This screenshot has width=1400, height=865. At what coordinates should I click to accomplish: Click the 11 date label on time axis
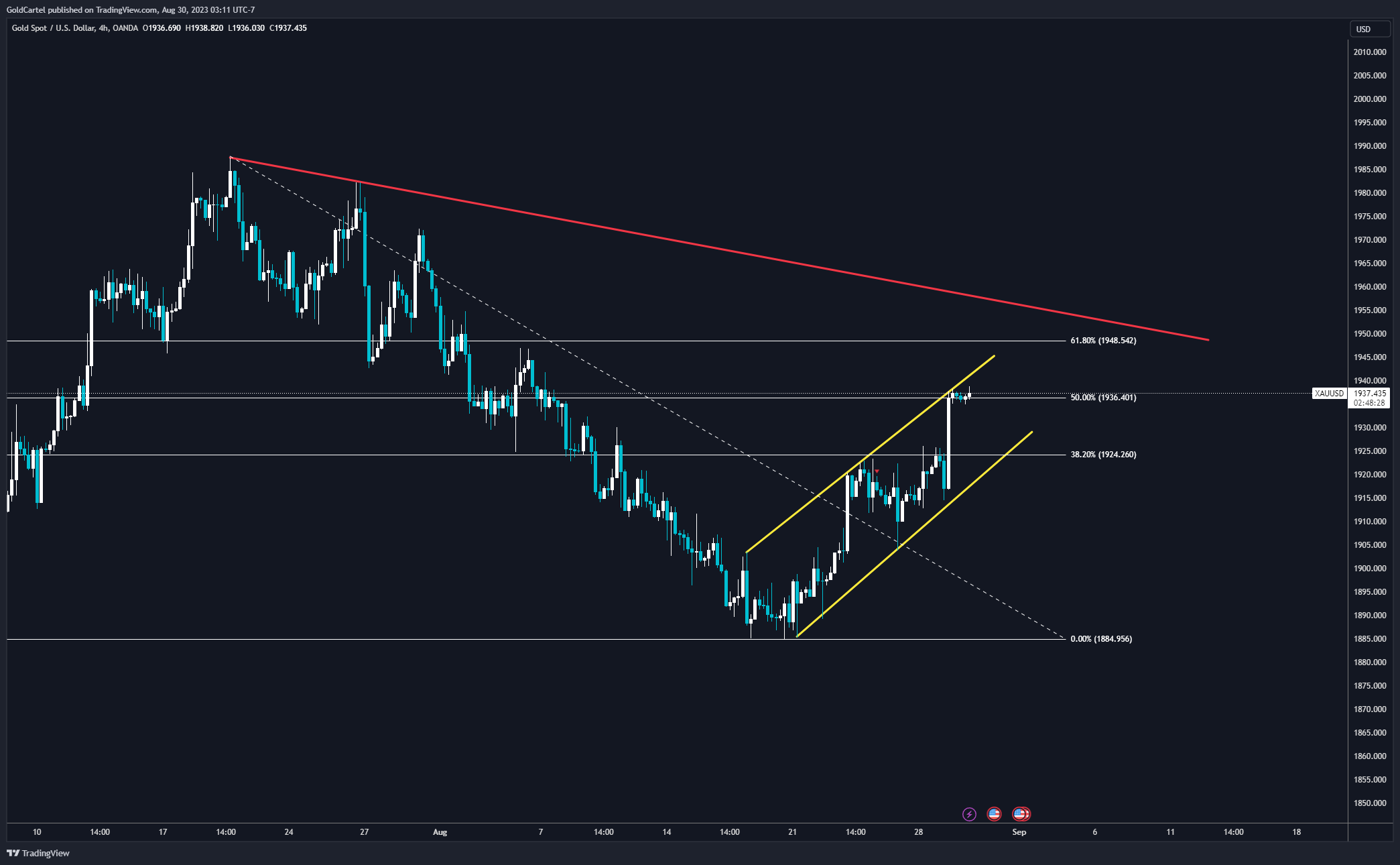1170,832
